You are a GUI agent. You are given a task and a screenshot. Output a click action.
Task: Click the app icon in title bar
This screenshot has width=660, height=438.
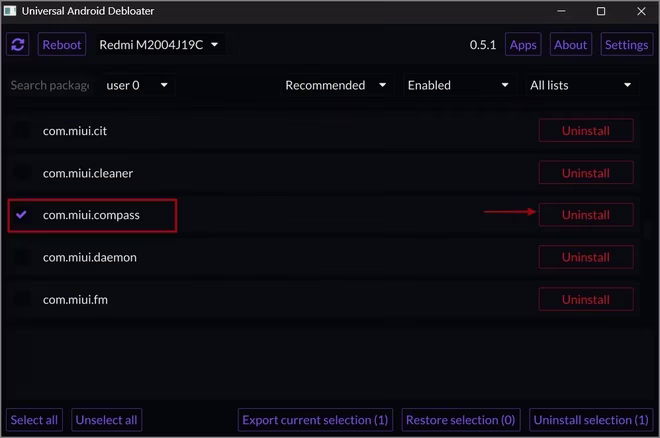tap(10, 11)
